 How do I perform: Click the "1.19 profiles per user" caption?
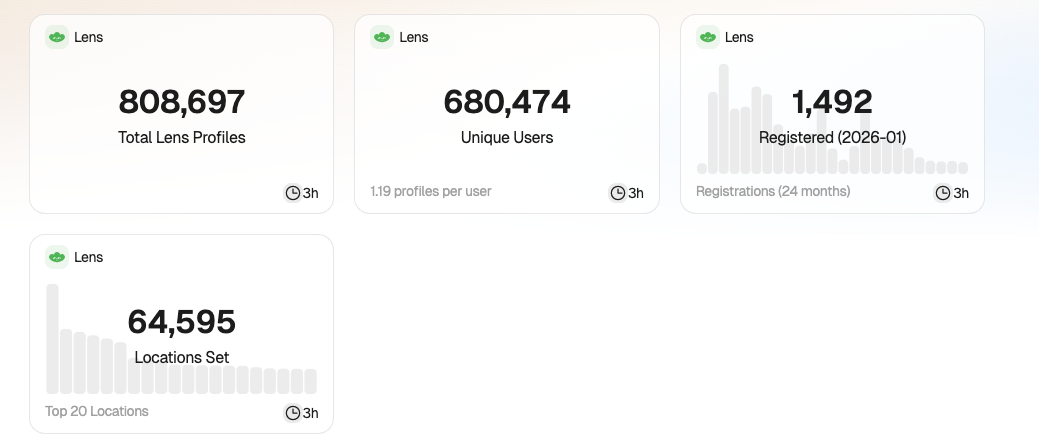coord(431,191)
